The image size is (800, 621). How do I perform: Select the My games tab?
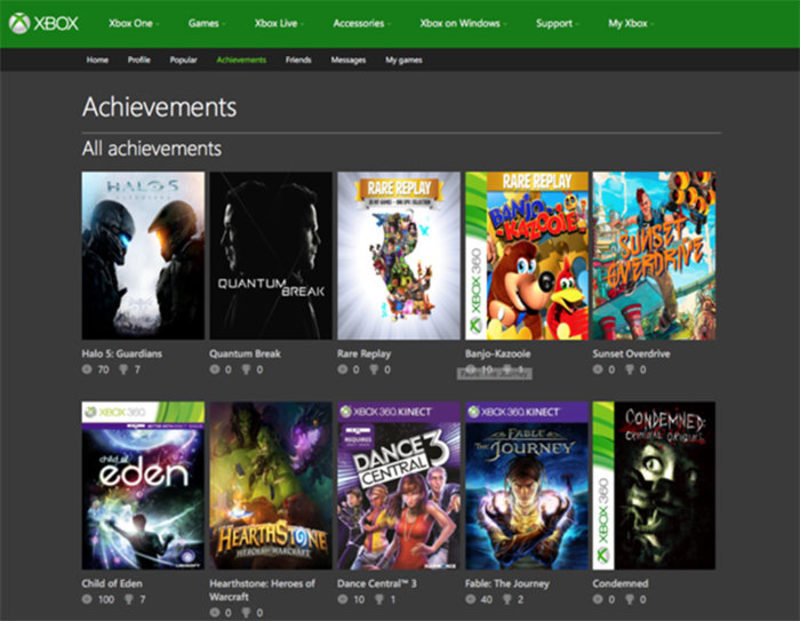403,60
